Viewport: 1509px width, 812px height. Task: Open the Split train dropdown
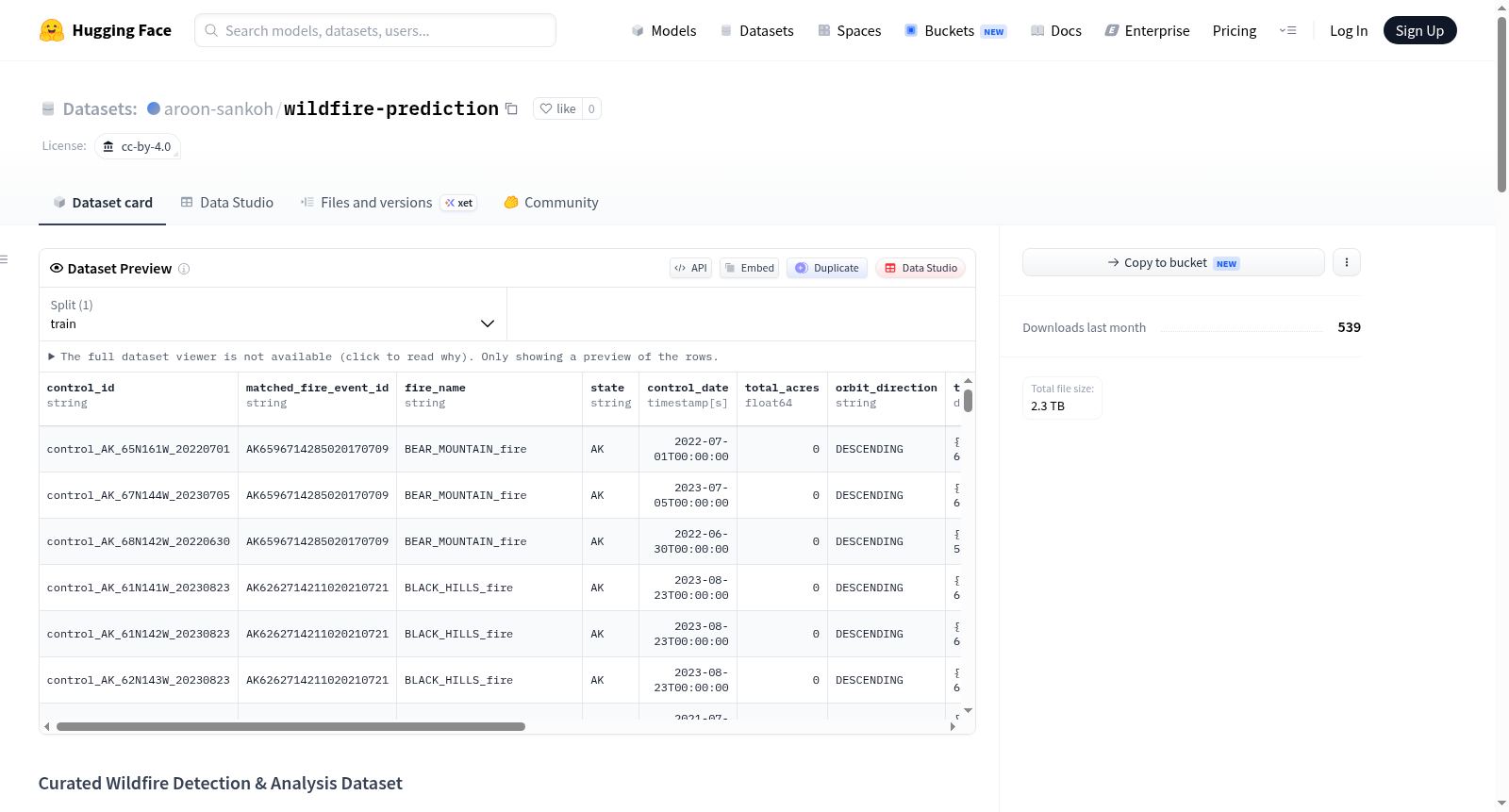tap(273, 314)
